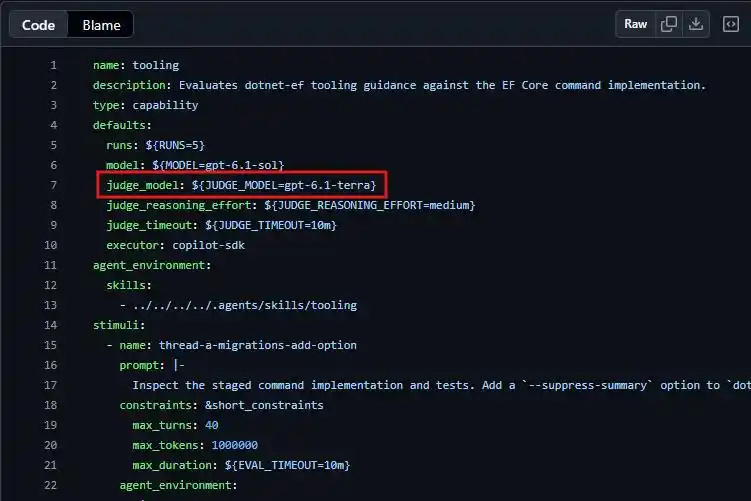Click line number 22
751x501 pixels.
pos(50,485)
